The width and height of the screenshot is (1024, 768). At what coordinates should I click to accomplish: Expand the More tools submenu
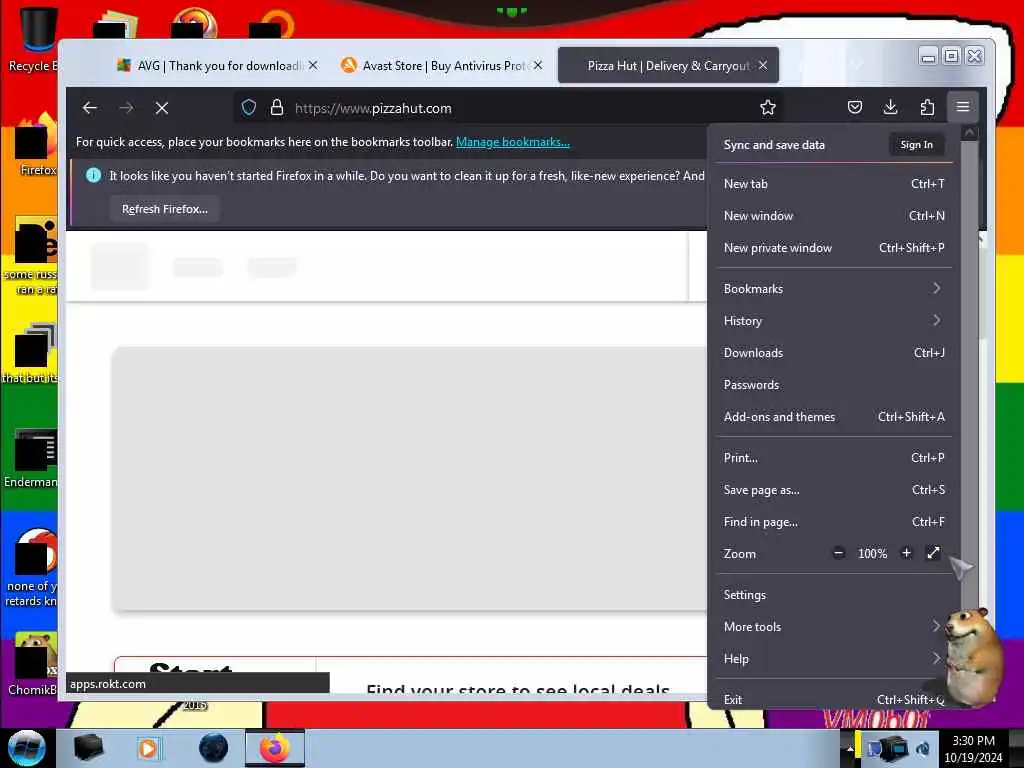pos(834,627)
